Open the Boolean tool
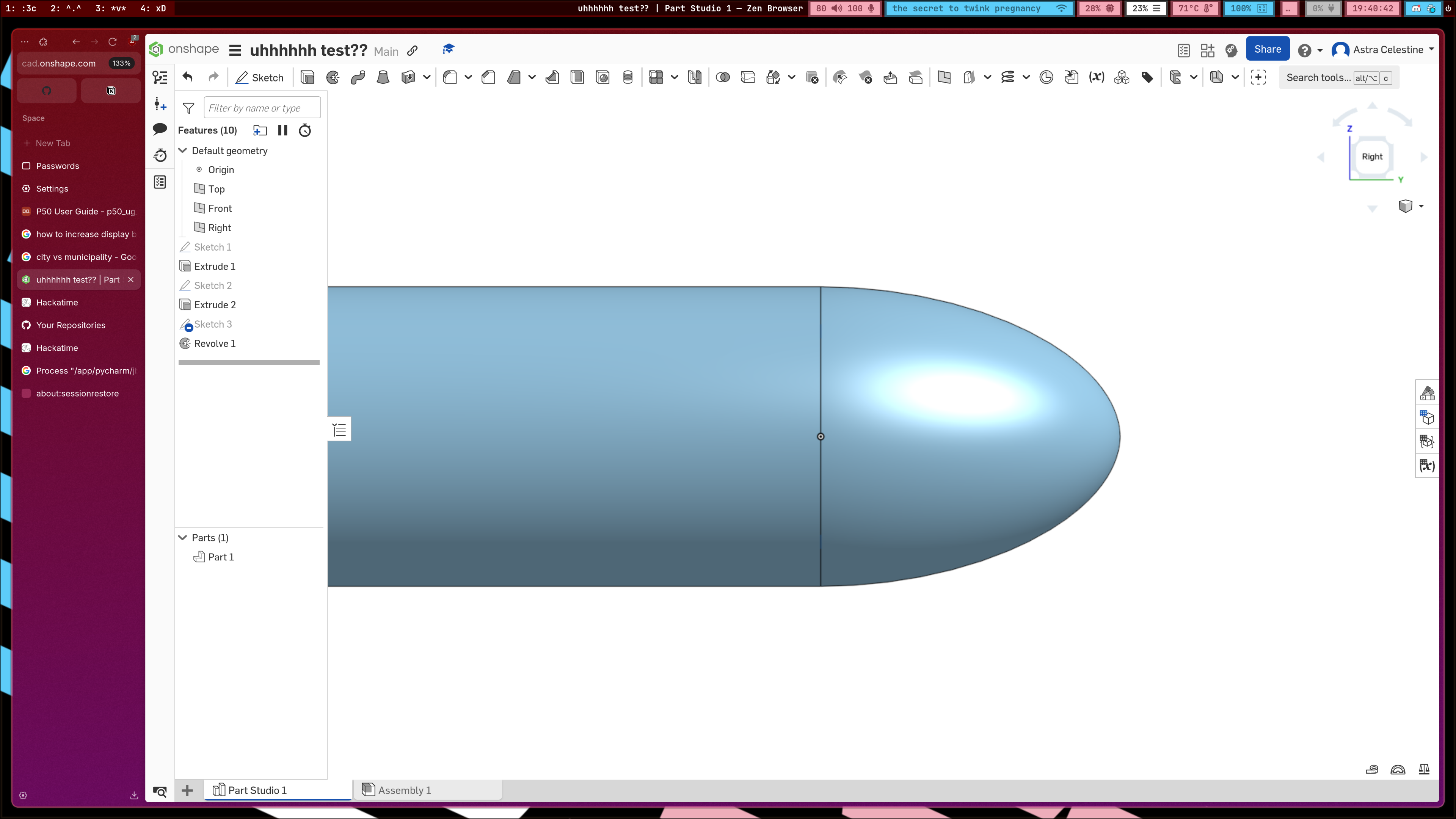 point(722,77)
